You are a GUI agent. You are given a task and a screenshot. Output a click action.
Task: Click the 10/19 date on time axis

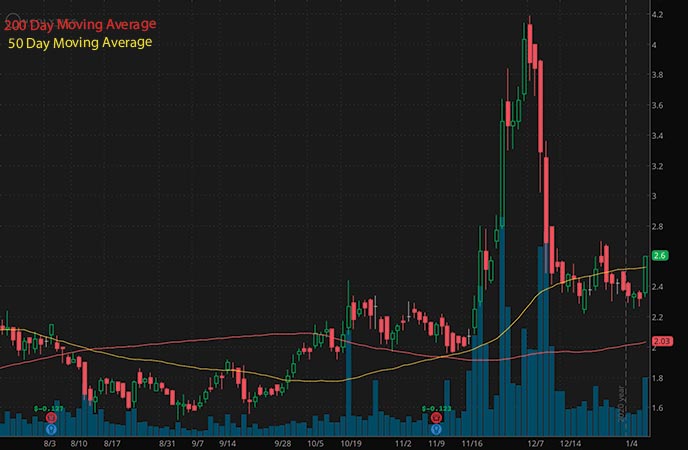click(350, 441)
